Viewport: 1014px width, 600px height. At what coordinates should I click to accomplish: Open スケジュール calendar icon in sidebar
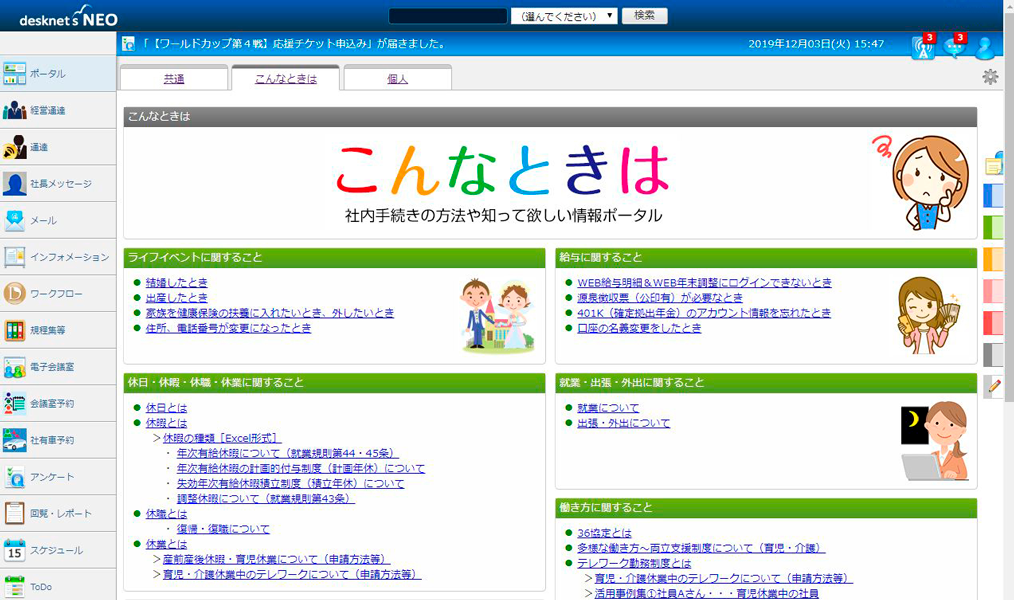tap(15, 550)
